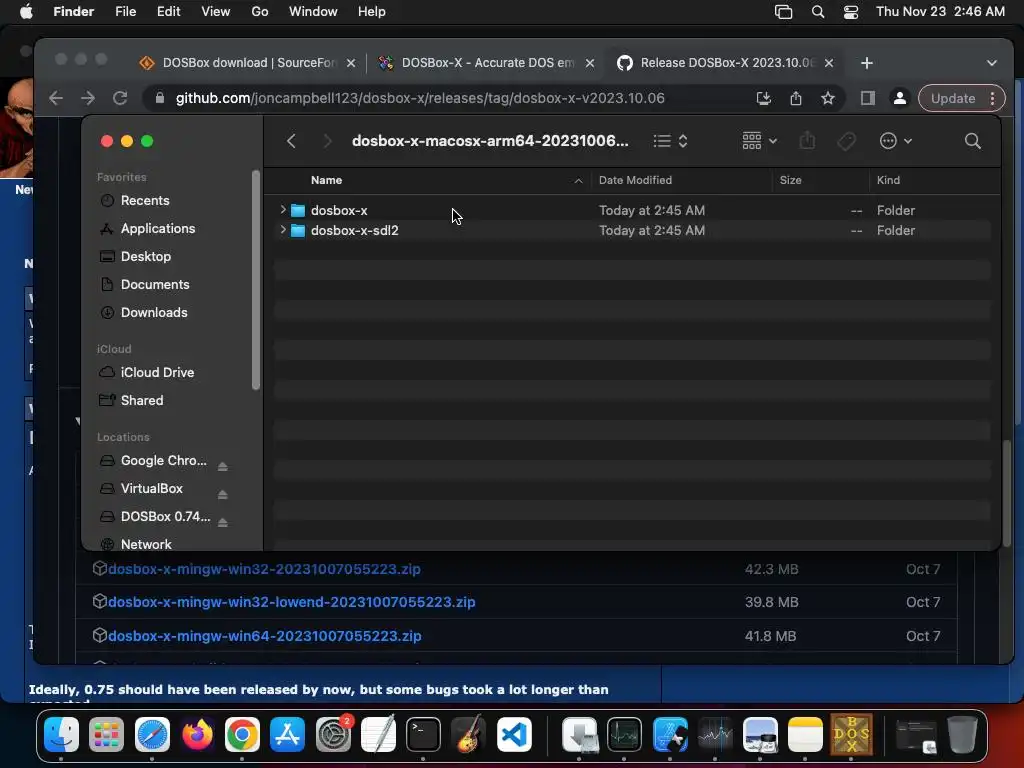Eject the VirtualBox volume
Screen dimensions: 1024x768
click(223, 494)
